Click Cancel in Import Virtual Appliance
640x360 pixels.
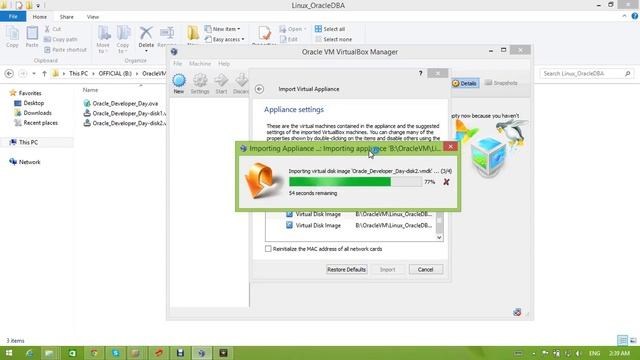[x=425, y=269]
